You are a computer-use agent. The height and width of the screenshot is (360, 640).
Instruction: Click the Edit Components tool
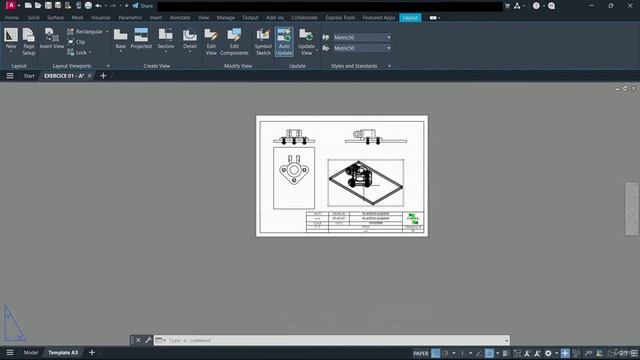(234, 42)
